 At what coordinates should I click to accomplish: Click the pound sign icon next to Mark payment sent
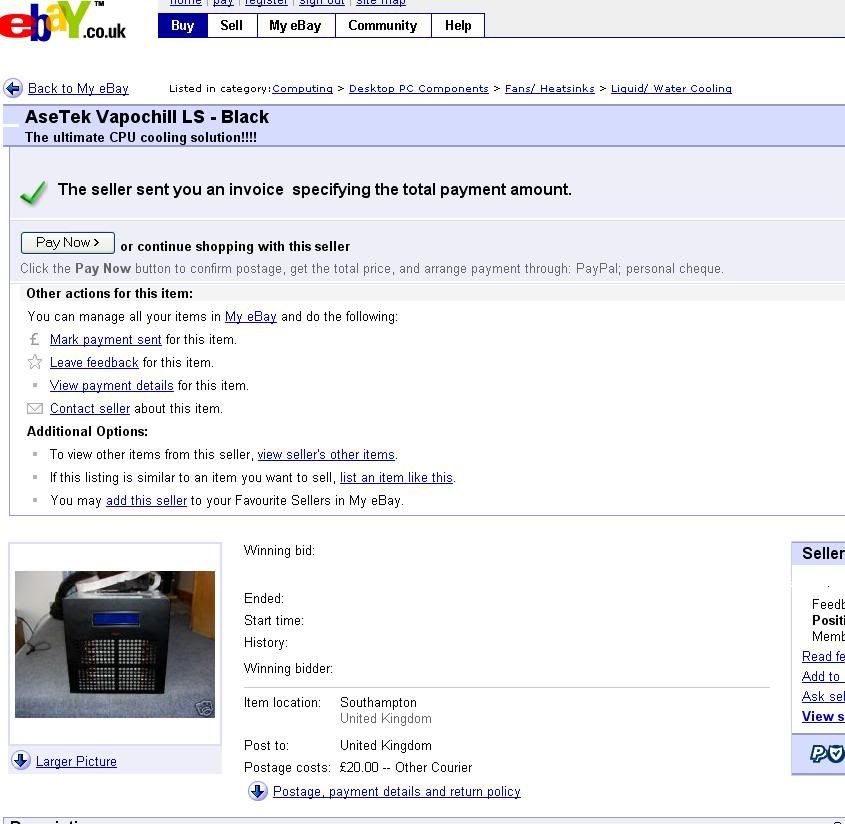34,339
